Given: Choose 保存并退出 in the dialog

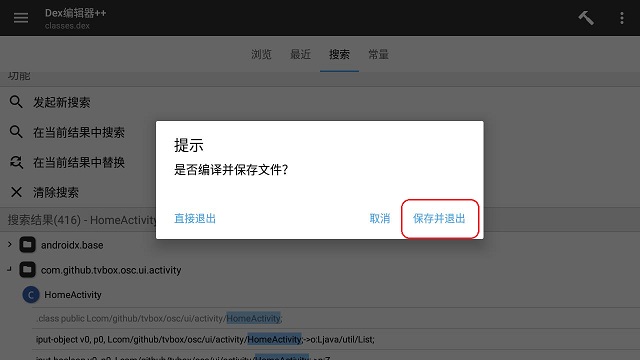Looking at the screenshot, I should pos(439,218).
